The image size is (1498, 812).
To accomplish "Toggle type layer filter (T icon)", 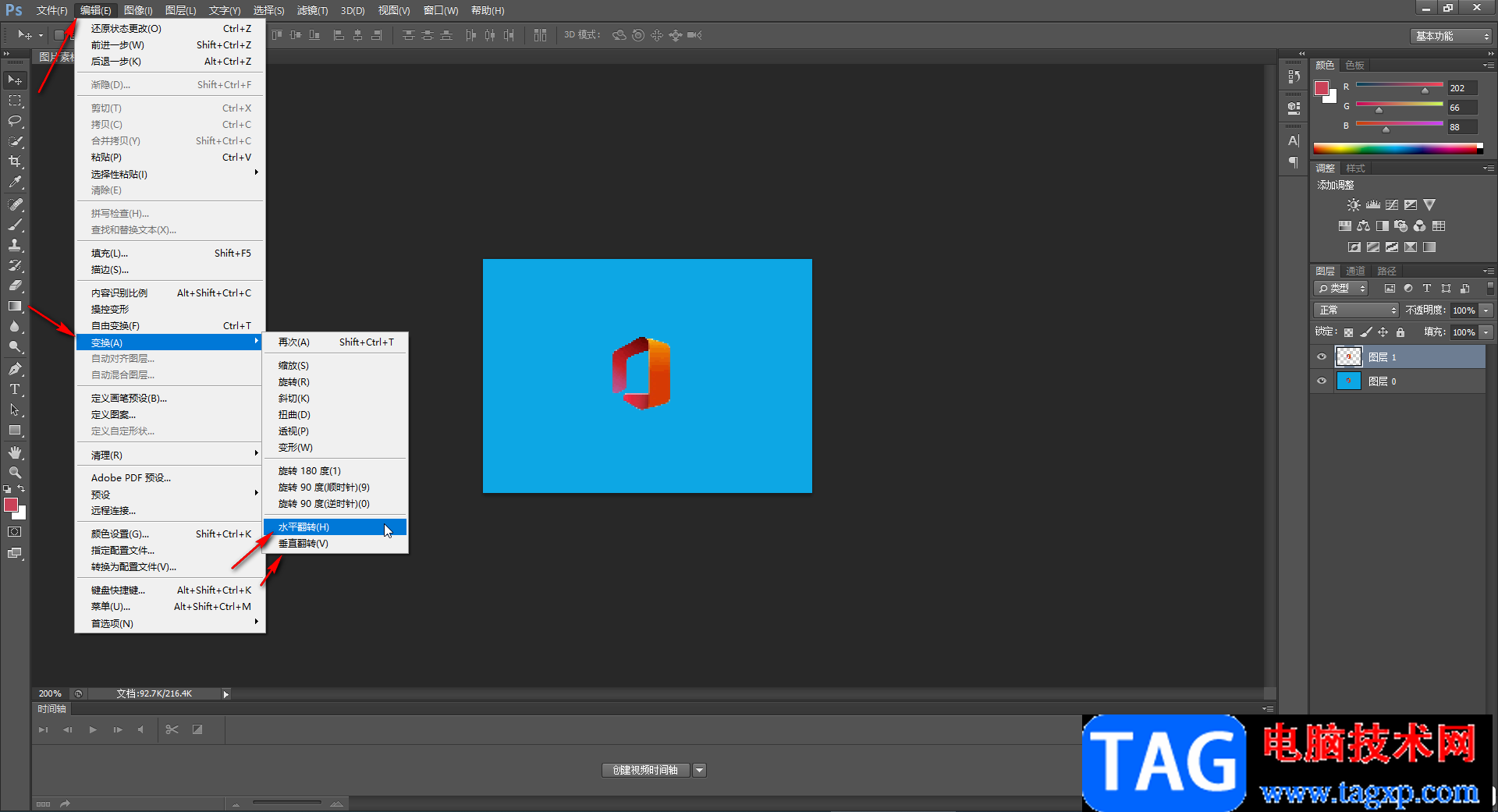I will click(1427, 289).
